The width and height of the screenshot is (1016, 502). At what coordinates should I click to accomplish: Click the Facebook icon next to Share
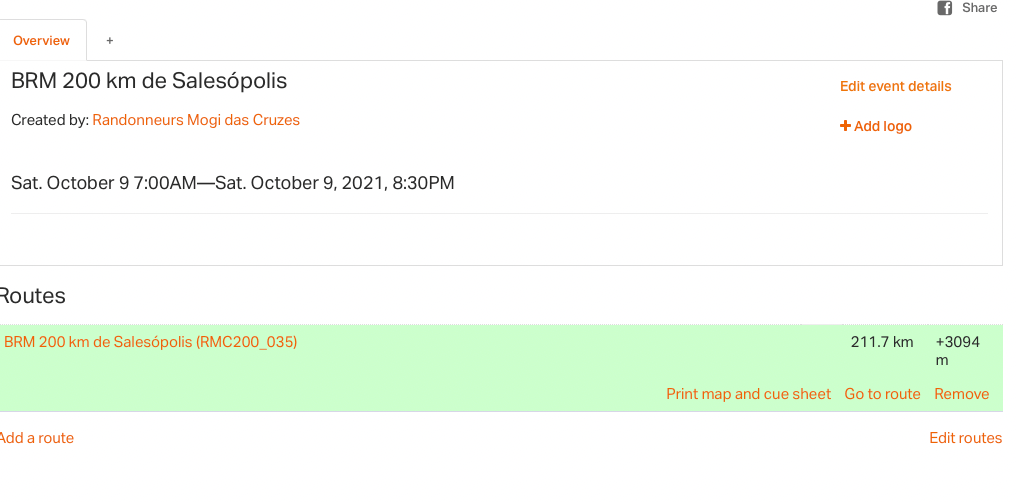944,8
